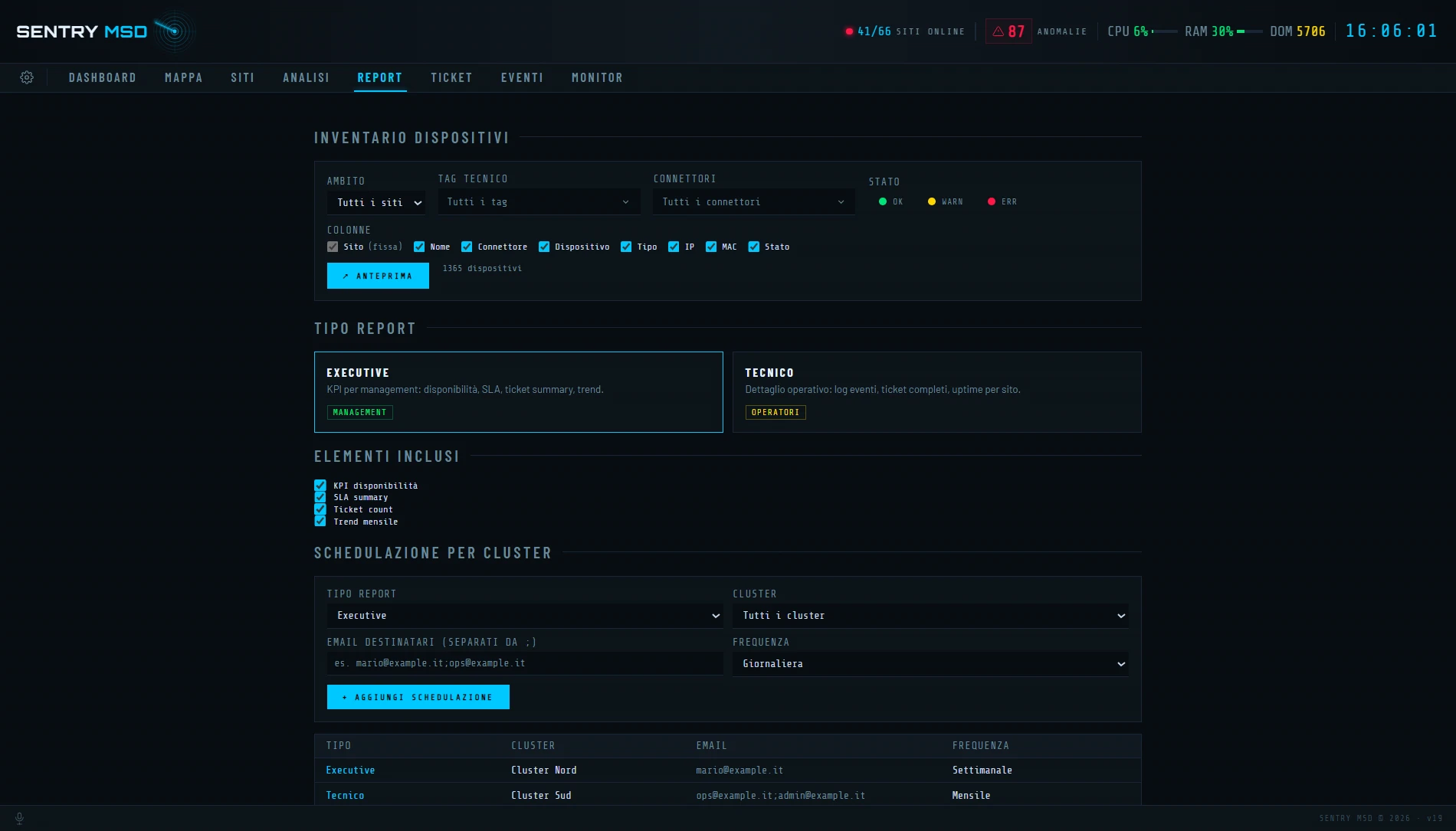Go to the Dashboard tab
The height and width of the screenshot is (831, 1456).
[103, 77]
